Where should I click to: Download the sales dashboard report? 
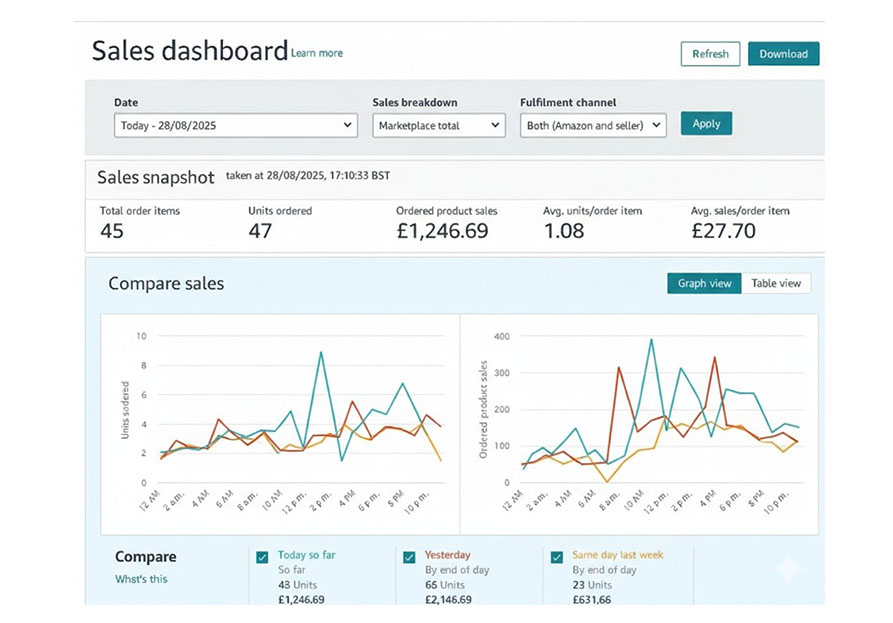783,54
